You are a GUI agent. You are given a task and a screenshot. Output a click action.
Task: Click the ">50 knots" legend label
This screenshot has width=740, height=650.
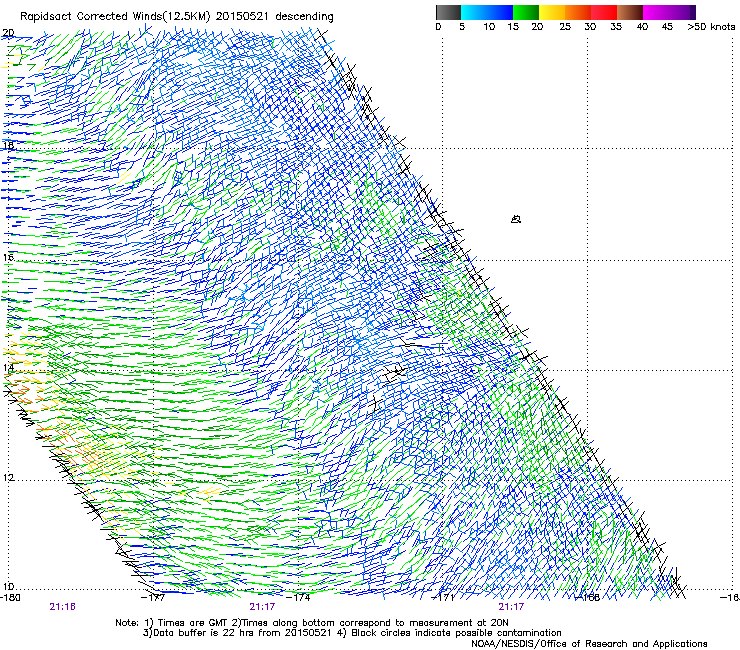coord(711,27)
